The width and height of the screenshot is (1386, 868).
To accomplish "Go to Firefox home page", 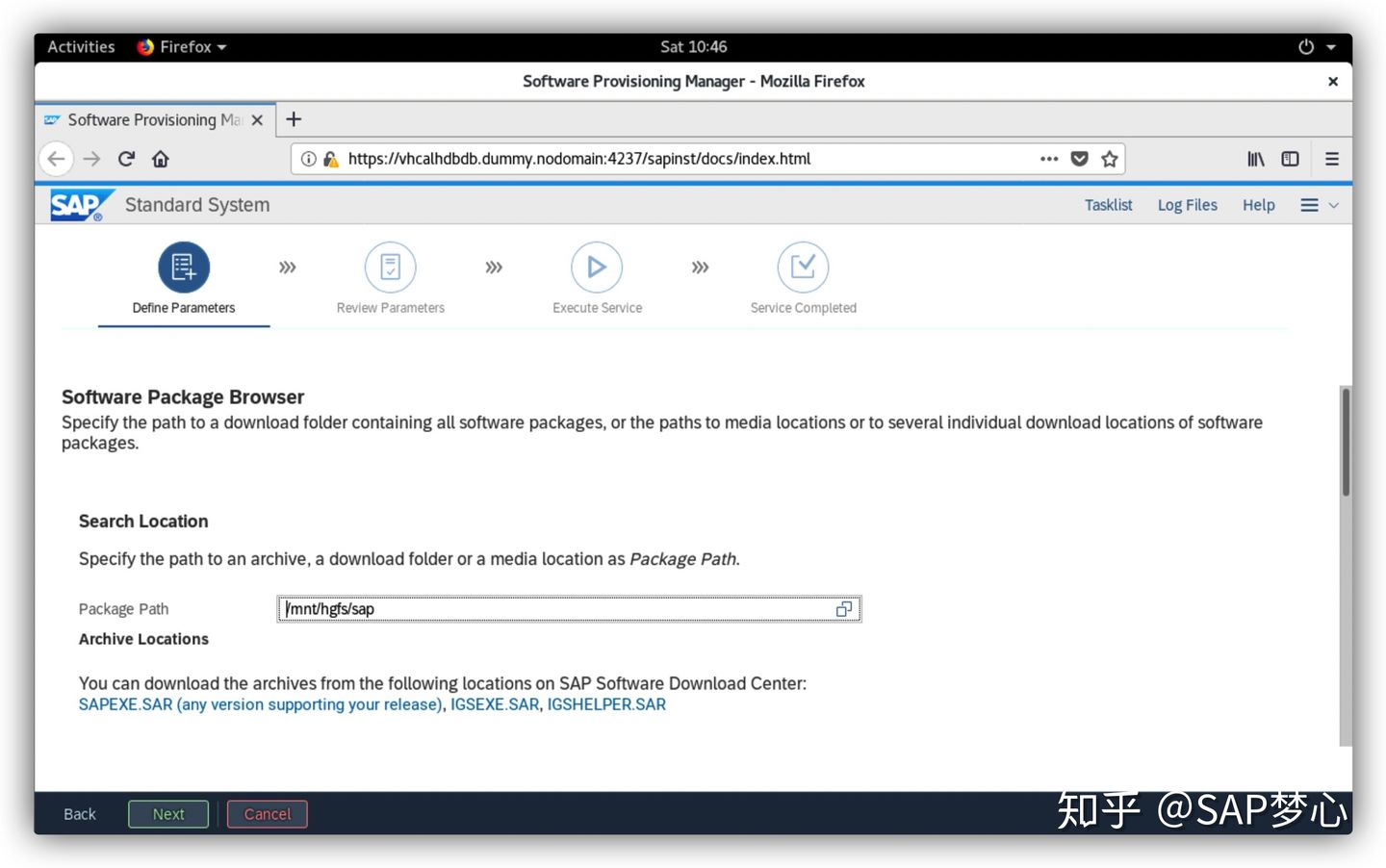I will [x=161, y=159].
